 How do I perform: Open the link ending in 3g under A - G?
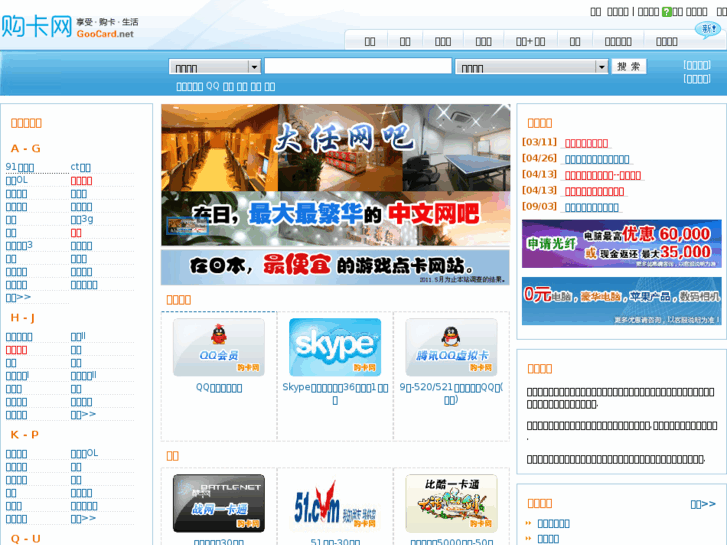tap(82, 219)
